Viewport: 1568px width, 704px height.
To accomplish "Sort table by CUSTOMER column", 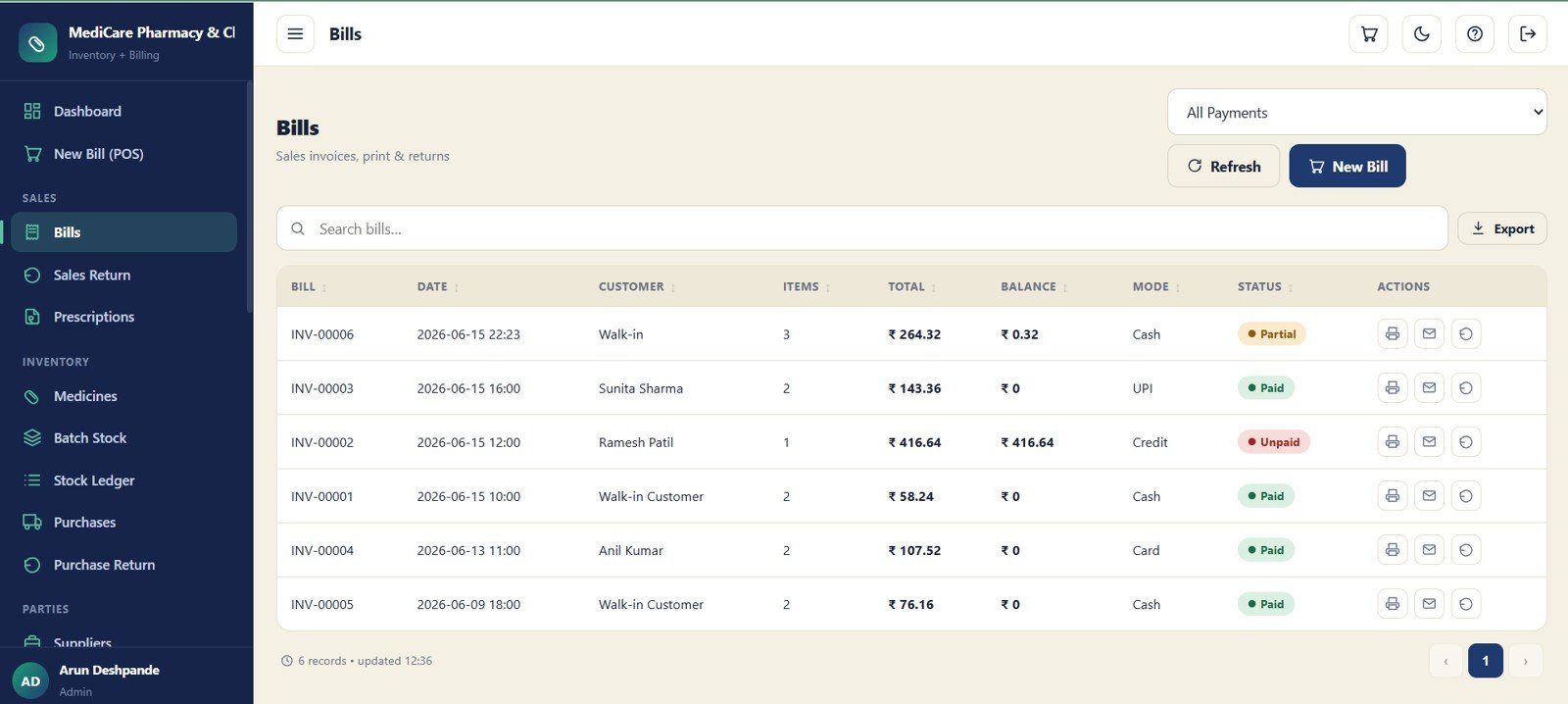I will 637,287.
